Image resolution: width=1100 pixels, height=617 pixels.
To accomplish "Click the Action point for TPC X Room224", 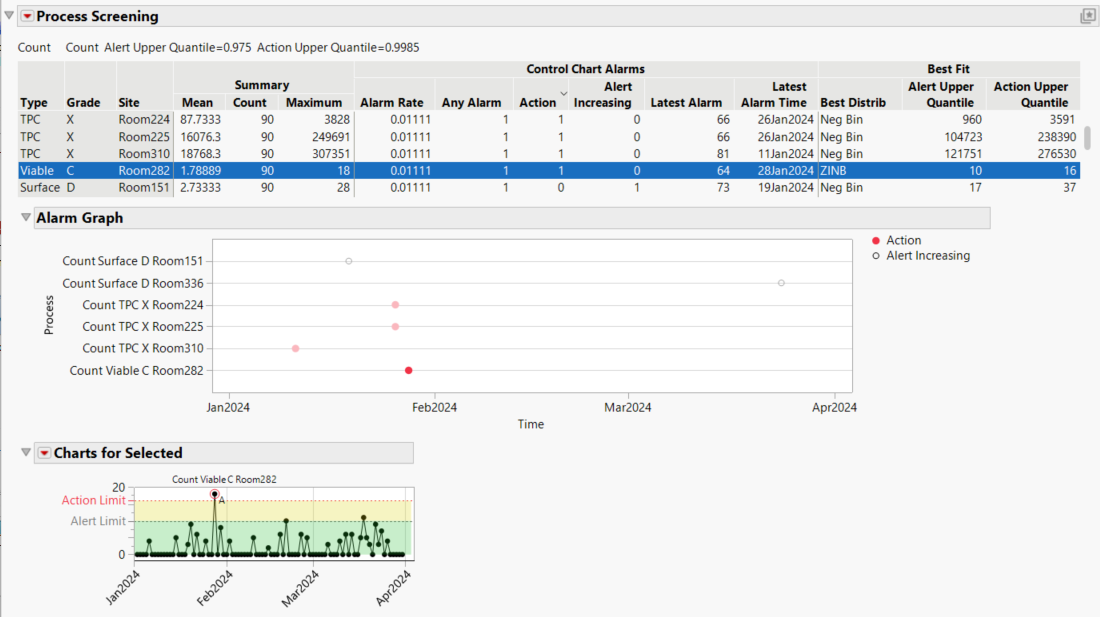I will (395, 305).
